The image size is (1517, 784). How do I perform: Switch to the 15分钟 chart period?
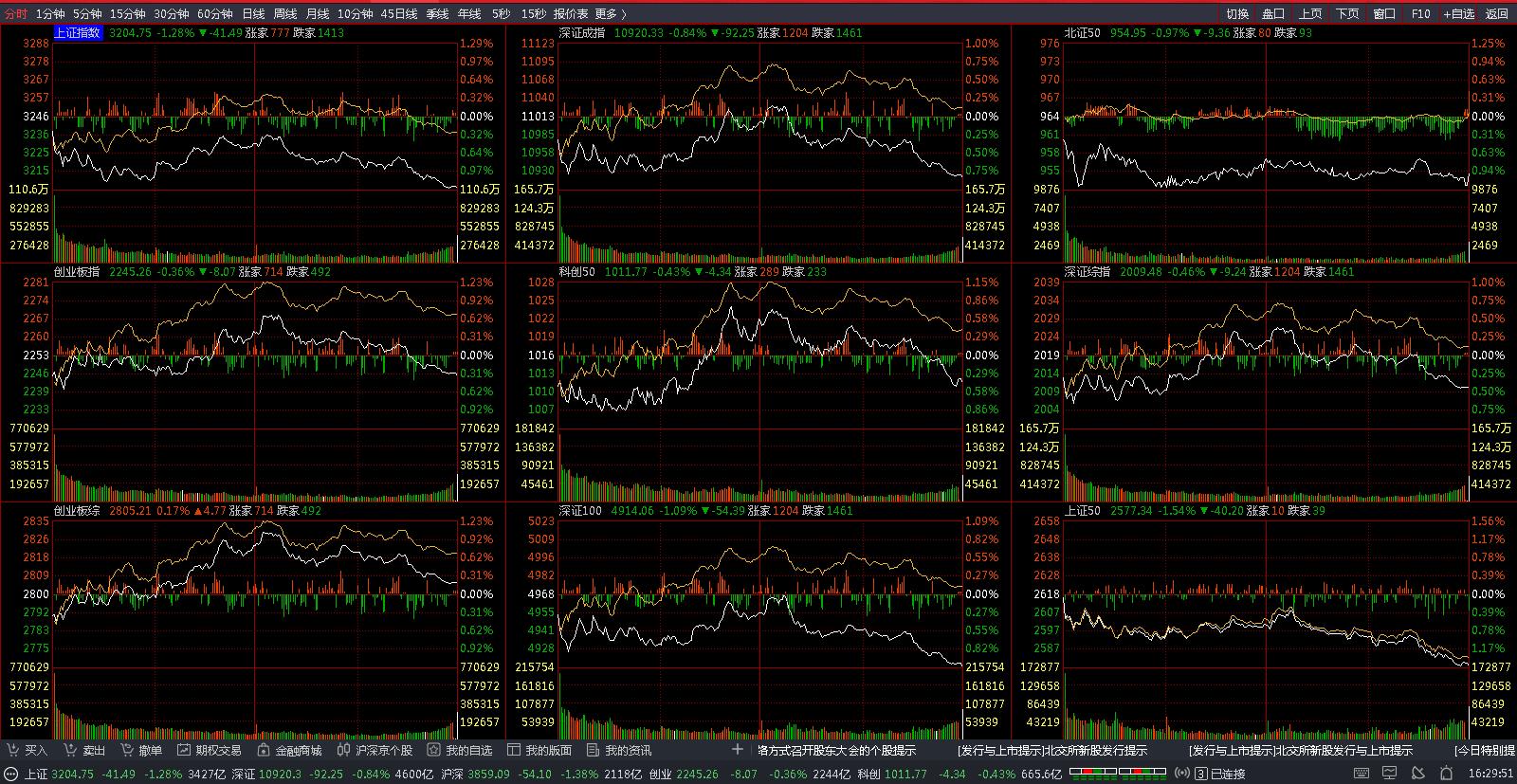[127, 14]
